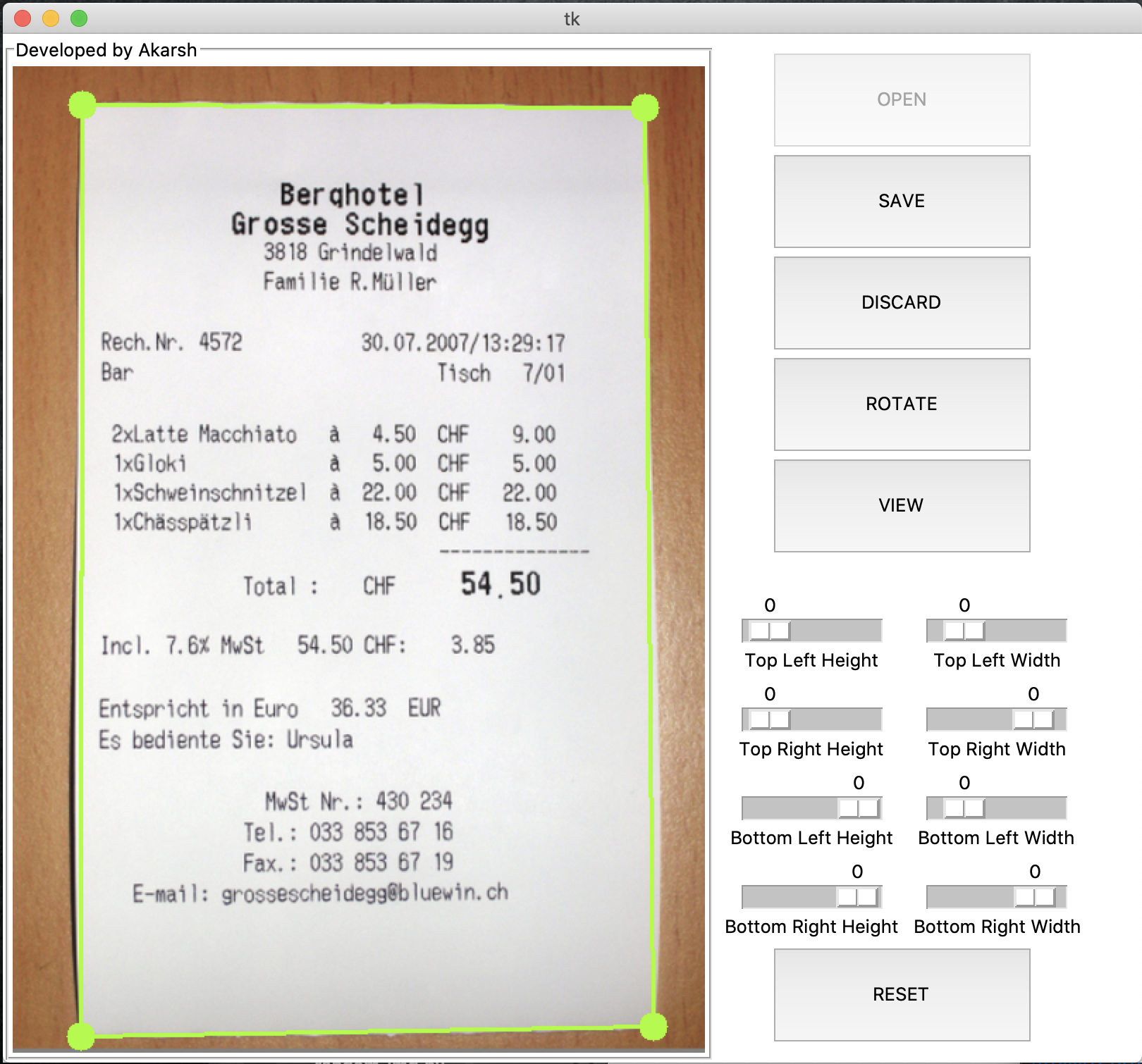Minimize the tk window with the yellow button

click(51, 18)
